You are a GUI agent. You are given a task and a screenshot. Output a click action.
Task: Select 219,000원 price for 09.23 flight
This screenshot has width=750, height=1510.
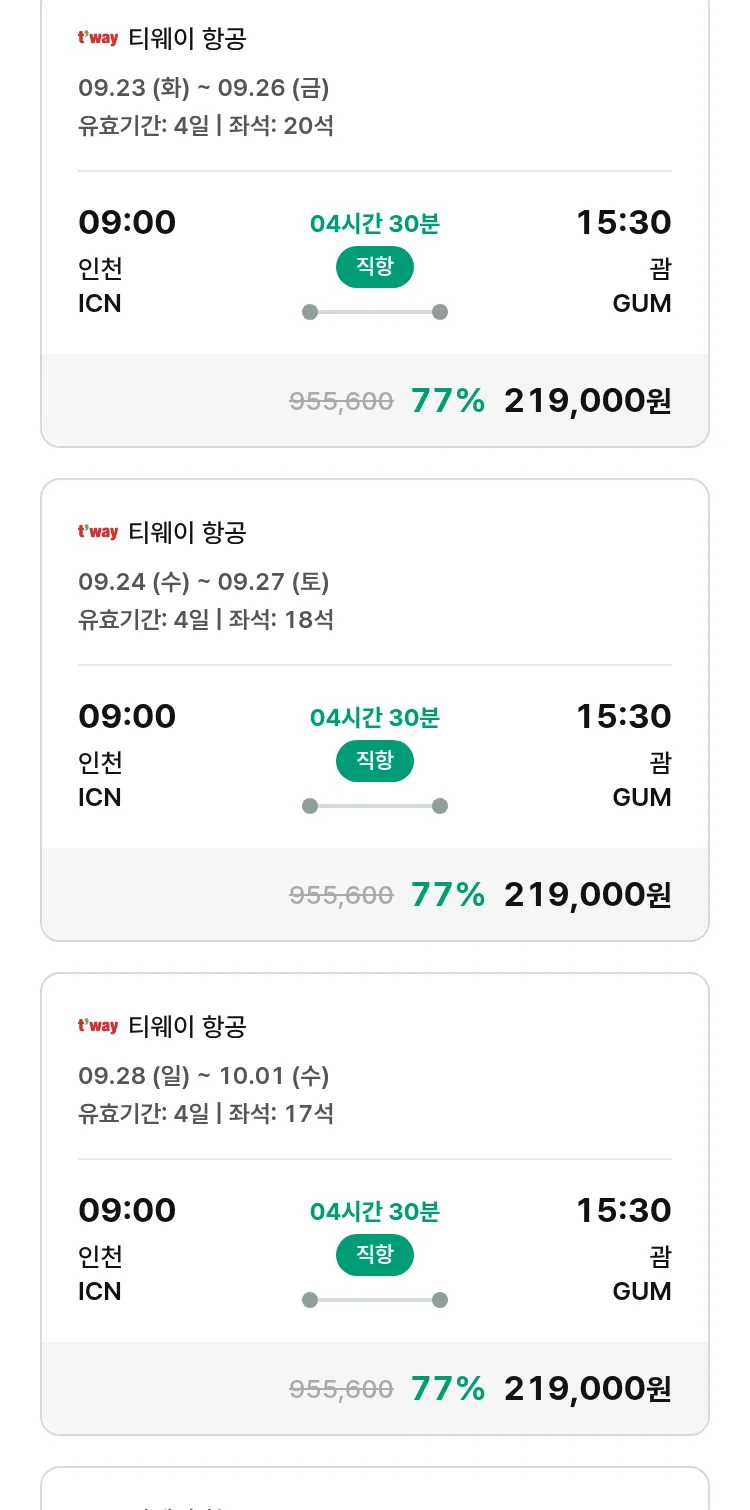587,401
